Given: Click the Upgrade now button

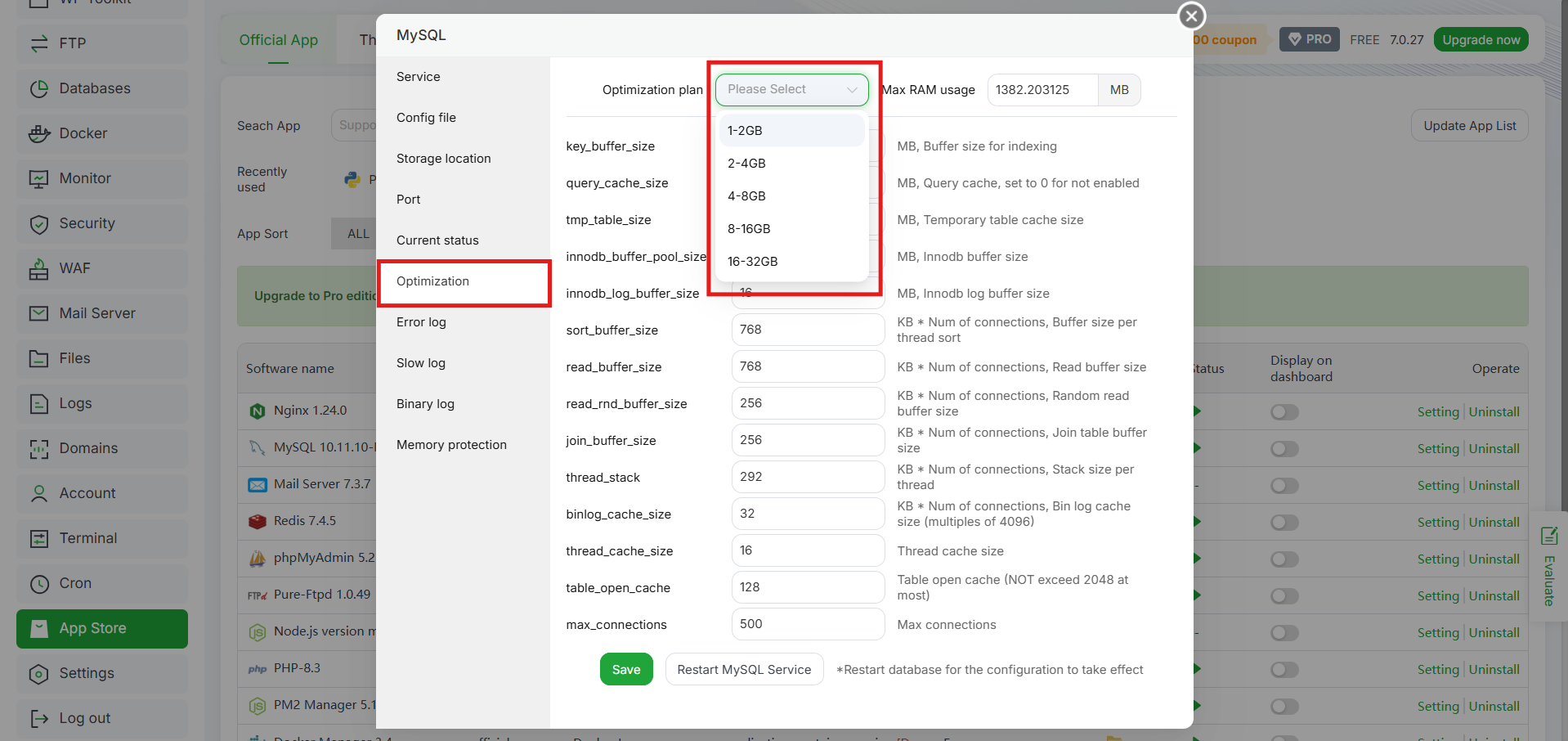Looking at the screenshot, I should 1481,39.
